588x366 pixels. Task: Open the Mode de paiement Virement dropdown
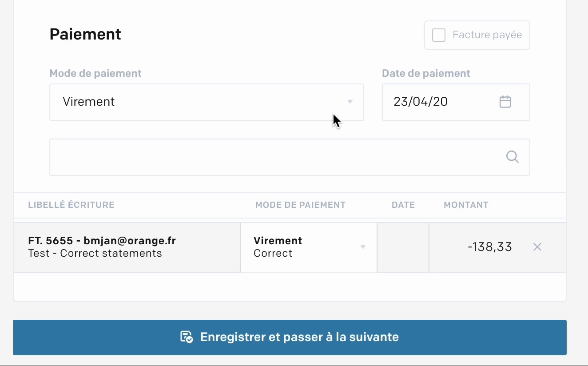coord(207,102)
